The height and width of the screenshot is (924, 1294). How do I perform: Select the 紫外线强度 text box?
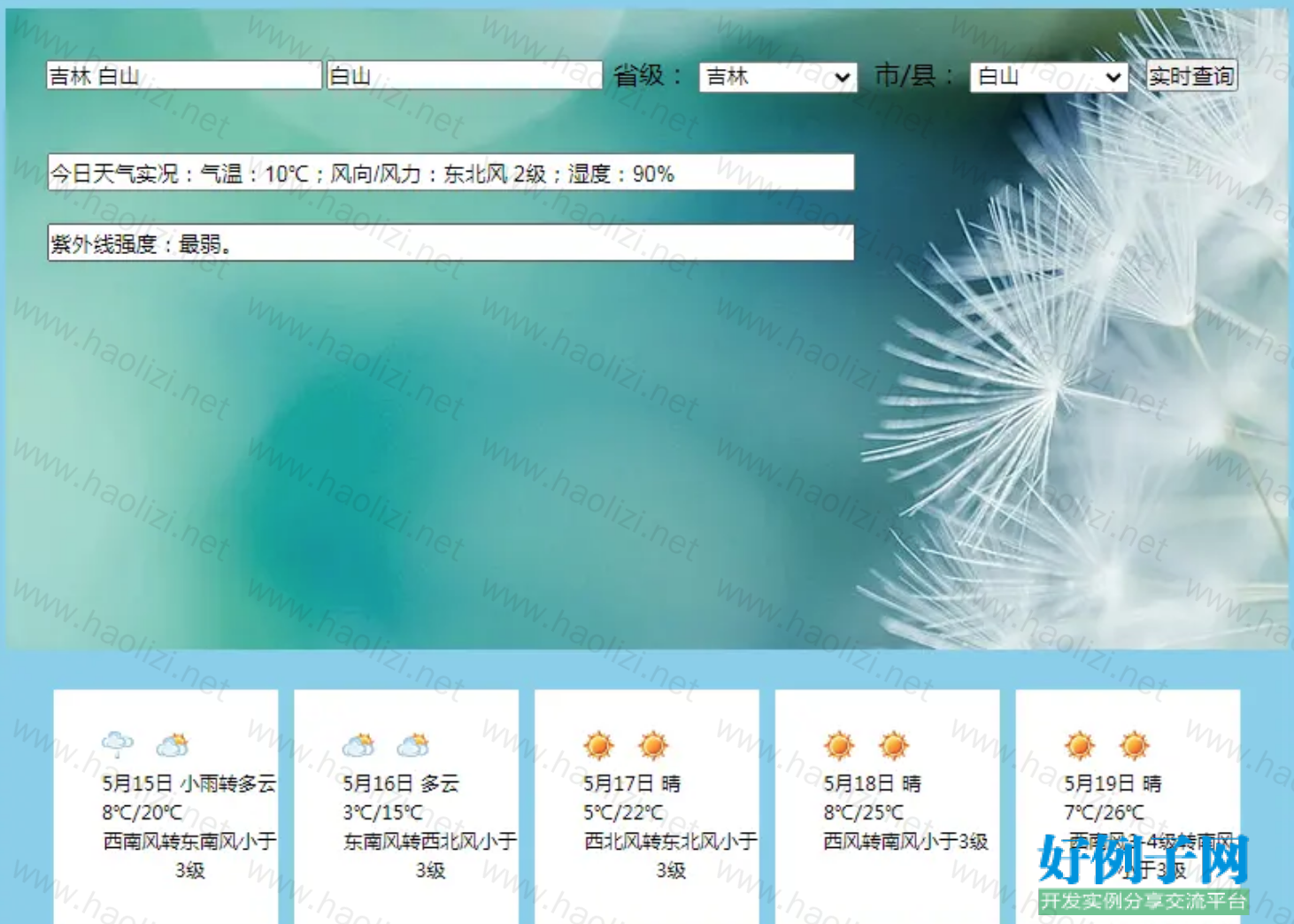(x=451, y=243)
